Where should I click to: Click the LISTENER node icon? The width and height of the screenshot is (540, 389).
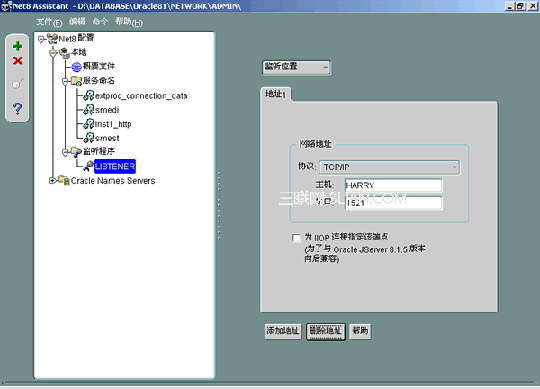(x=89, y=166)
